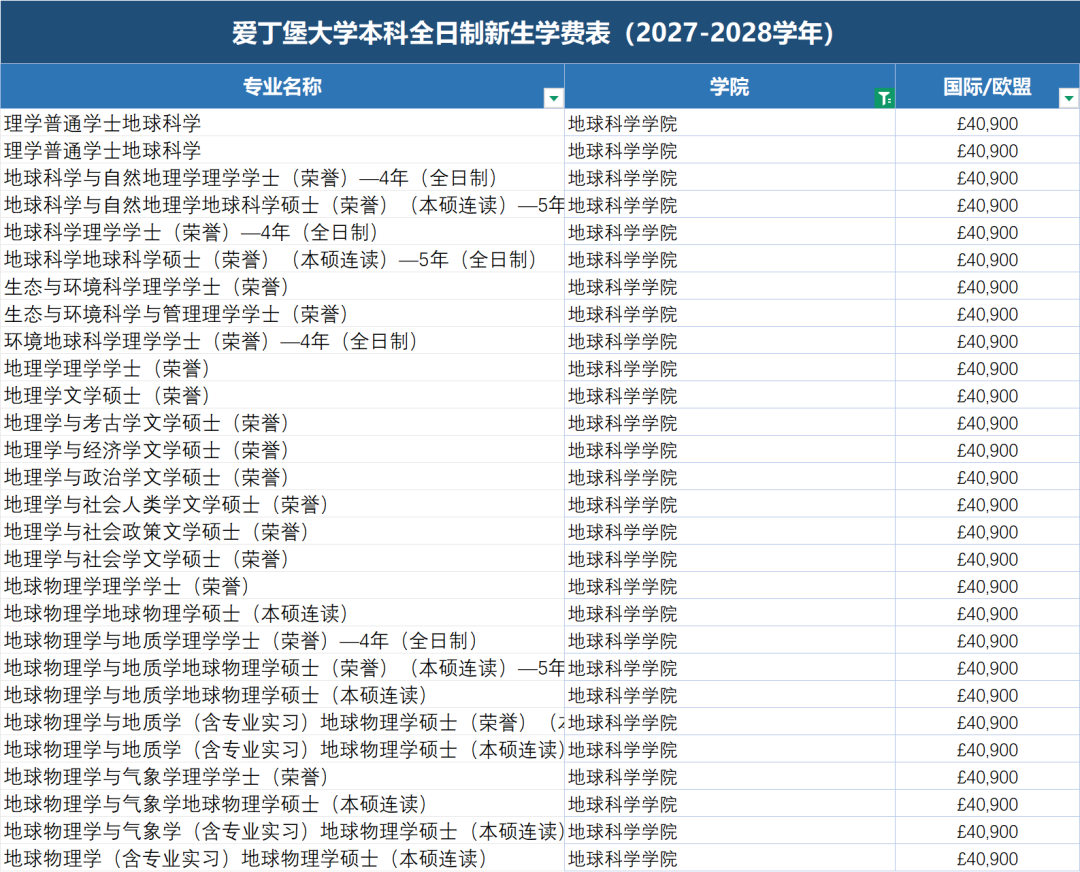
Task: Select the 学院 header cell
Action: (729, 86)
